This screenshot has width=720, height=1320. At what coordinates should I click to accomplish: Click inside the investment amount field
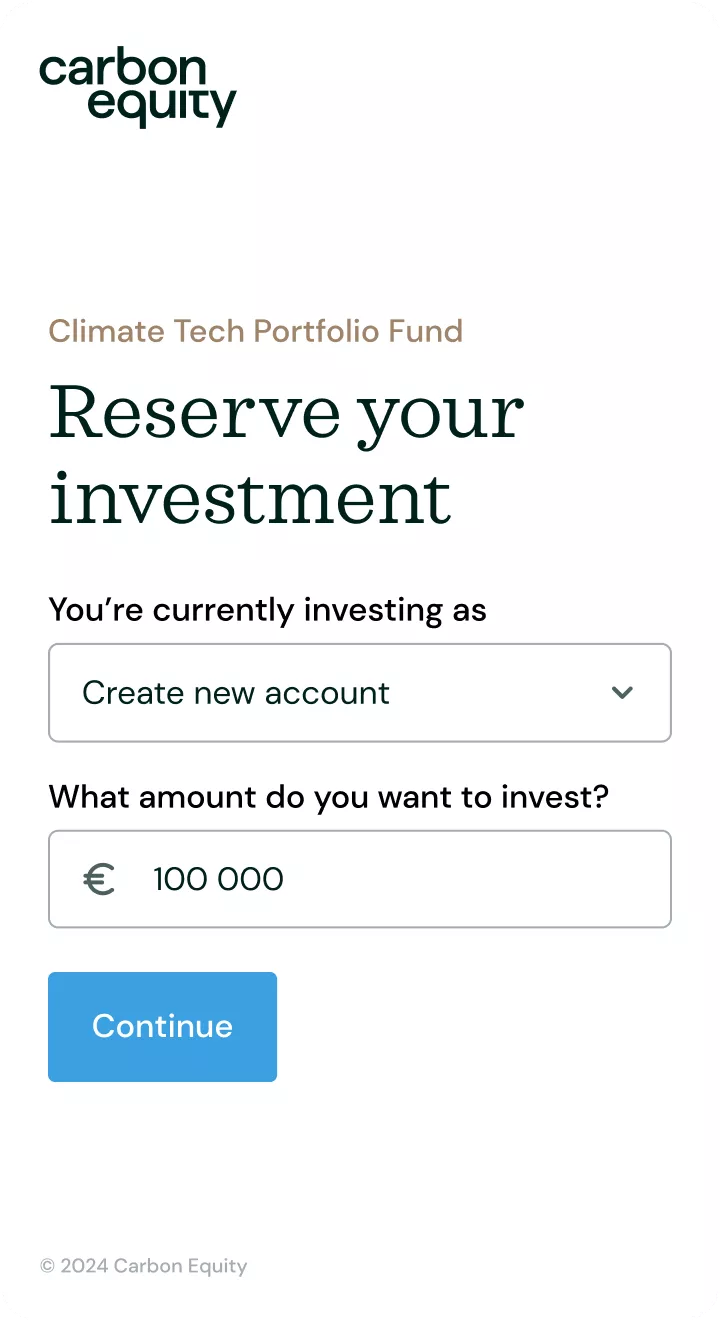coord(360,879)
